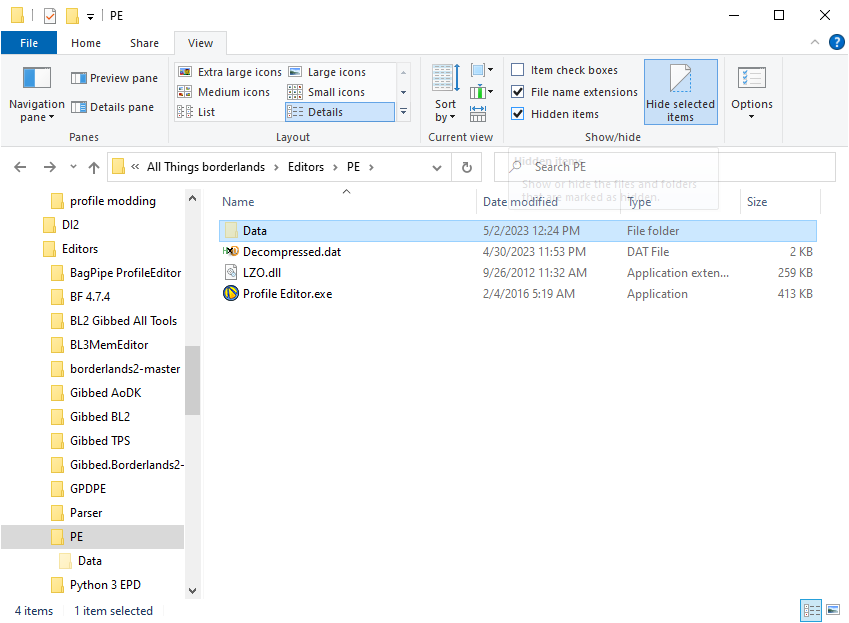Select the Python 3 EPD folder
The height and width of the screenshot is (623, 849).
[105, 585]
